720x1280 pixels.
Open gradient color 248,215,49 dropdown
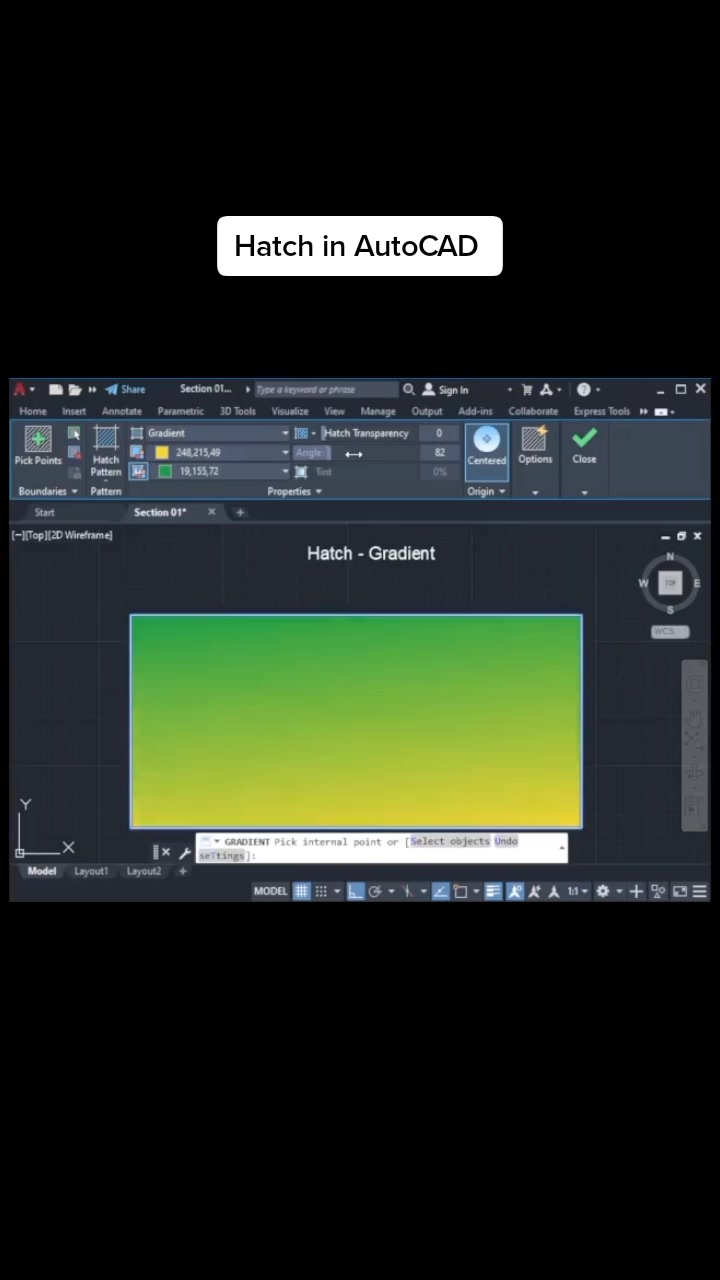click(285, 452)
